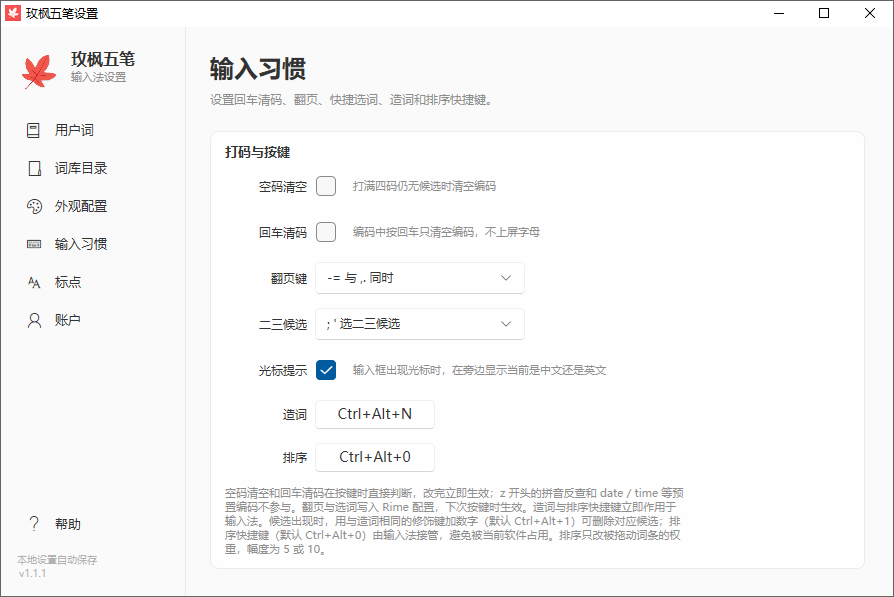Click the 玫枫五笔 app name in sidebar
894x597 pixels.
pos(103,59)
